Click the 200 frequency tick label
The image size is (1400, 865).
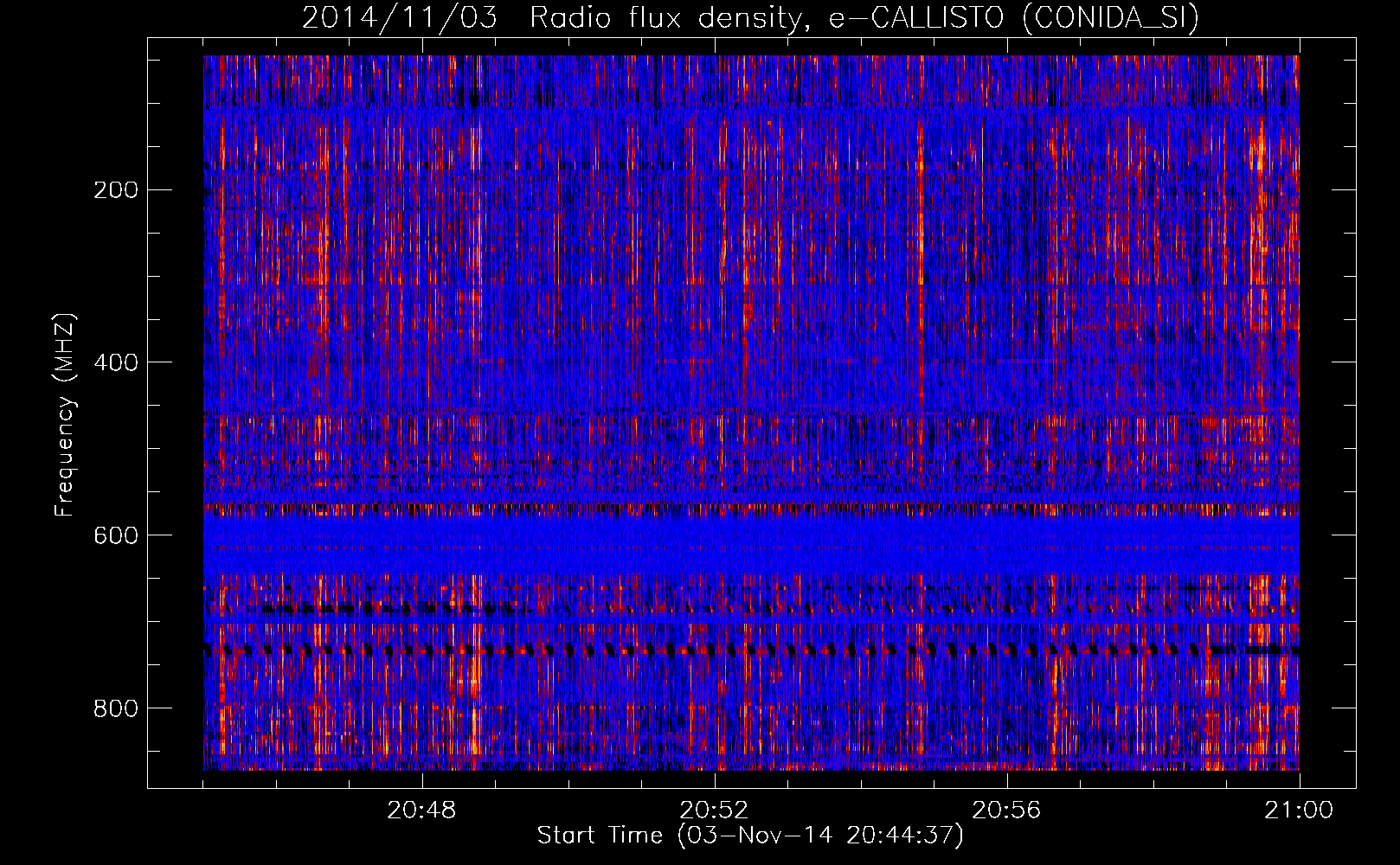tap(115, 189)
